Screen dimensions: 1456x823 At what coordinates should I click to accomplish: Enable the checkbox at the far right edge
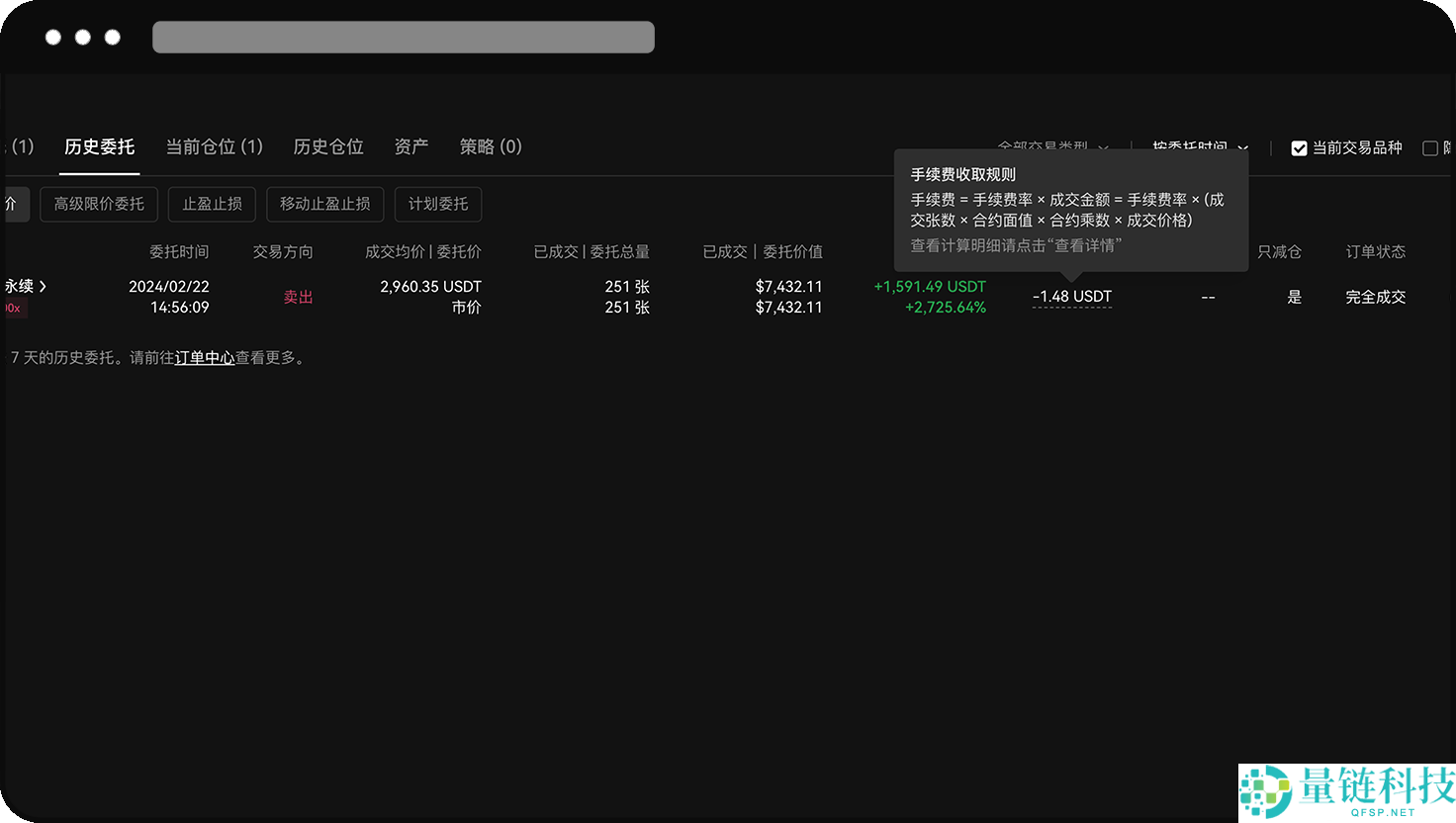click(x=1431, y=147)
